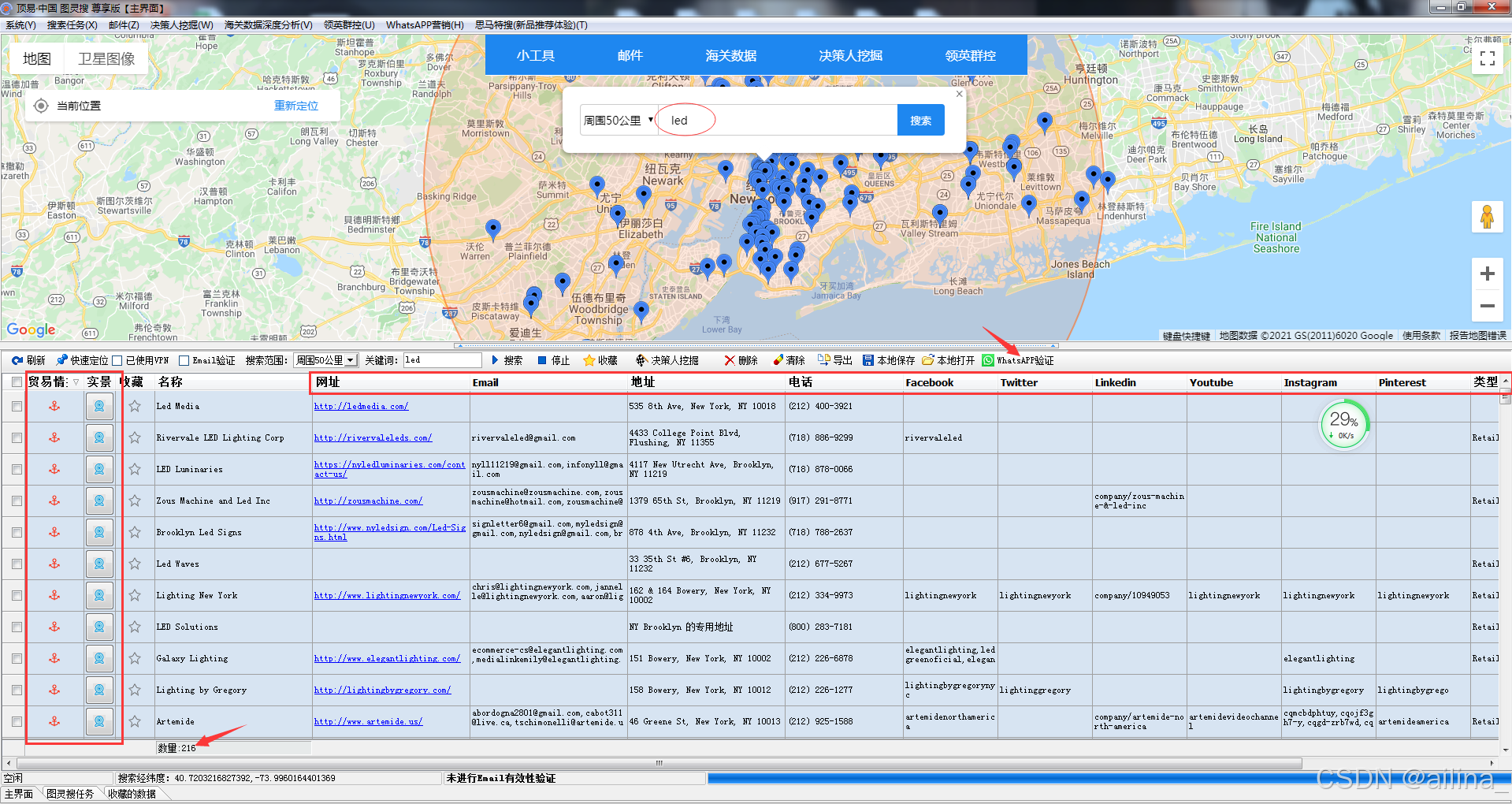Expand the 贸易情 column filter arrow
Screen dimensions: 1512x804
76,382
